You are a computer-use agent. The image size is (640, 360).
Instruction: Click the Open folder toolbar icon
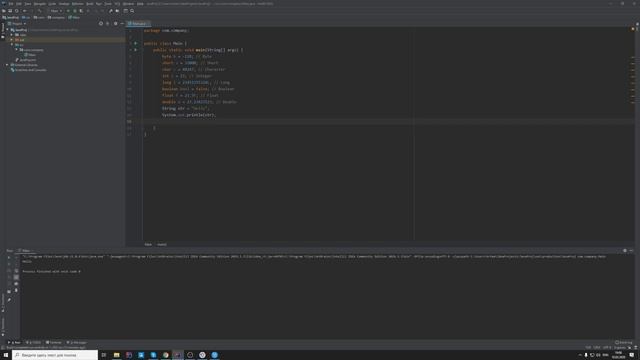[4, 11]
